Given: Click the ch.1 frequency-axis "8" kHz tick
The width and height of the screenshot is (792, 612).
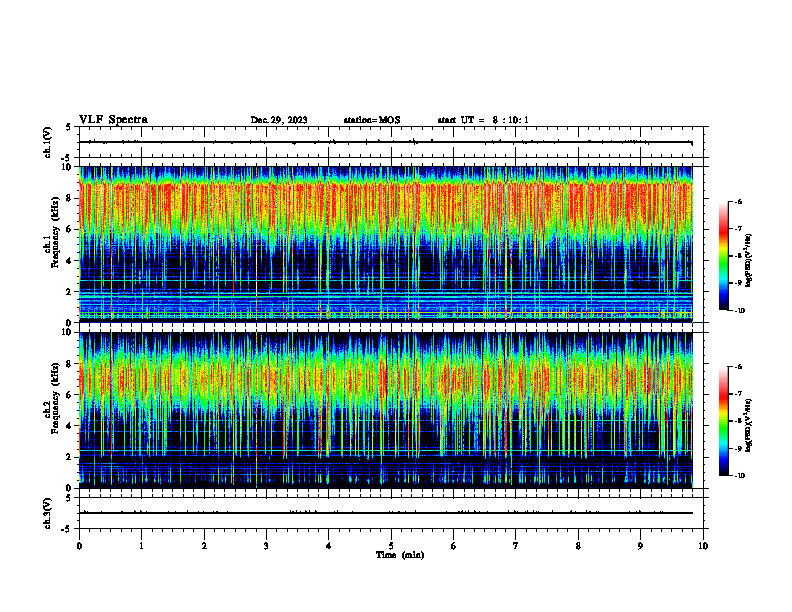Looking at the screenshot, I should (x=69, y=198).
